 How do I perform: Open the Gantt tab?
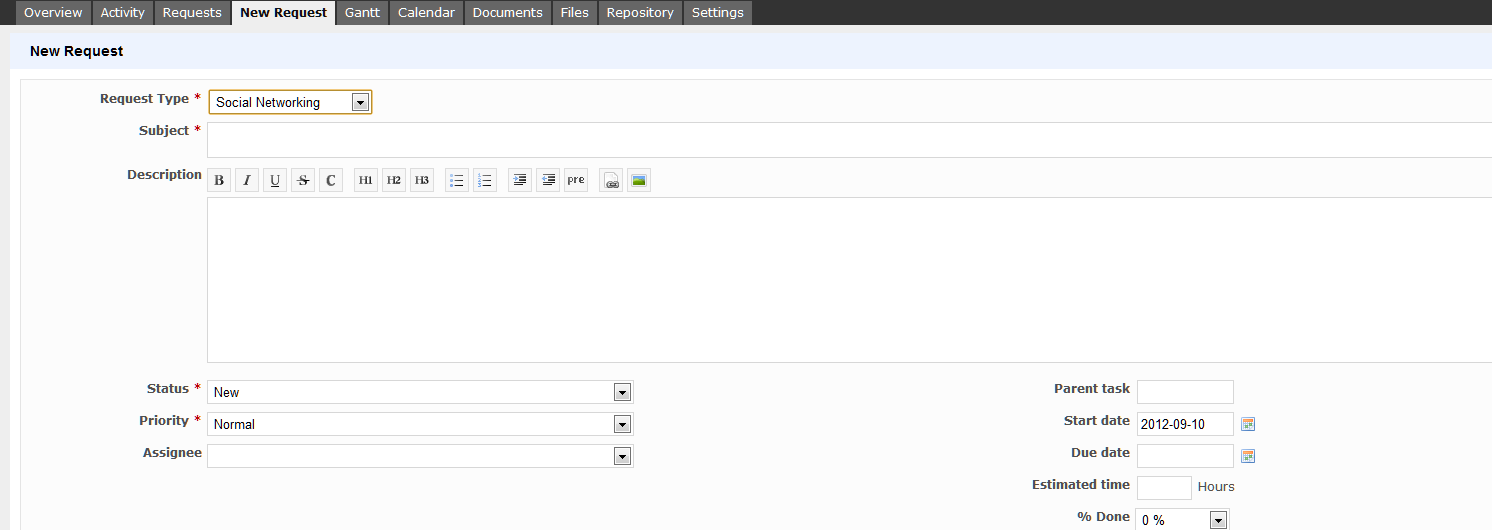click(362, 13)
